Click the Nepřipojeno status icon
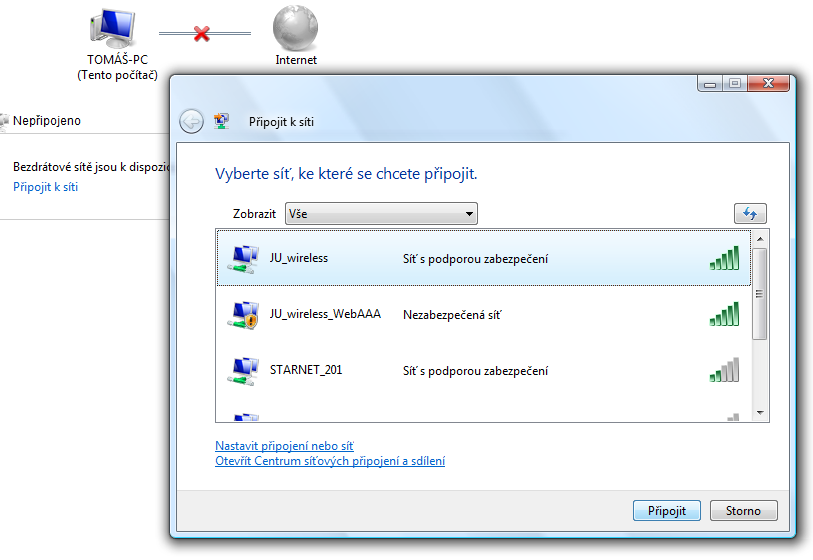Screen dimensions: 813x560 (4, 121)
